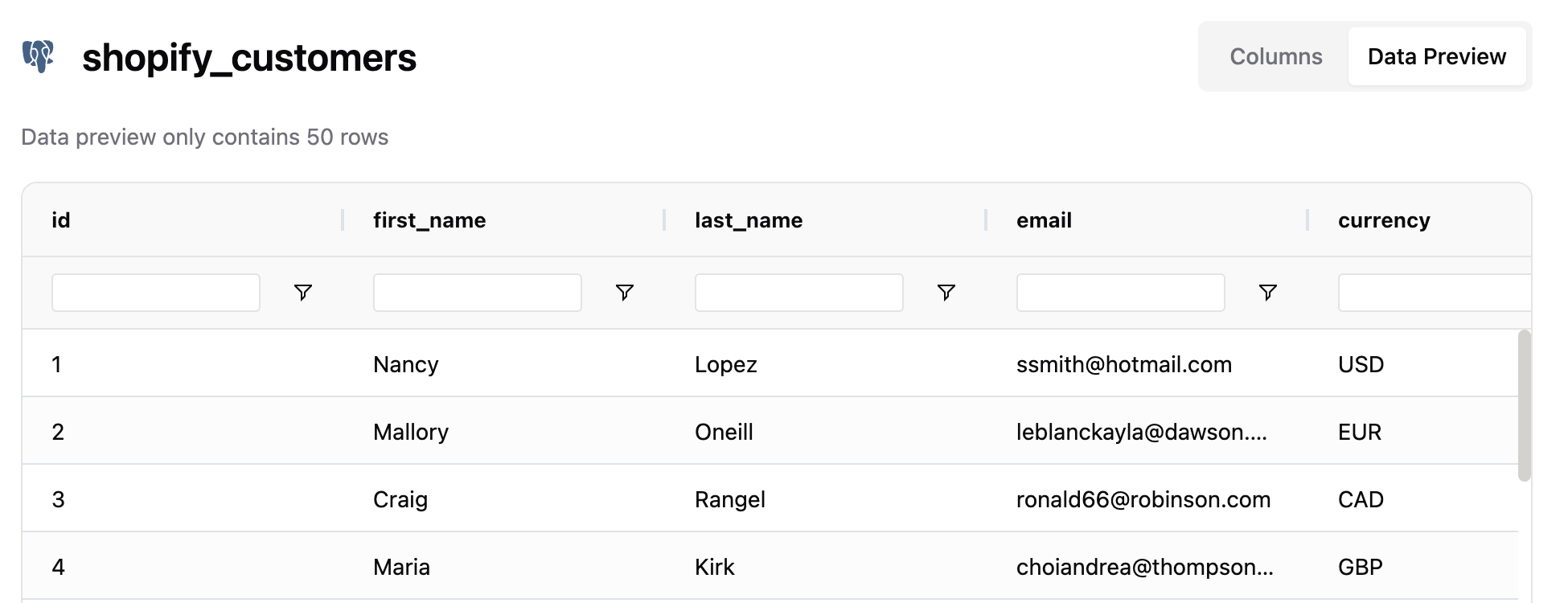Image resolution: width=1568 pixels, height=603 pixels.
Task: Switch to the Columns tab
Action: (1276, 56)
